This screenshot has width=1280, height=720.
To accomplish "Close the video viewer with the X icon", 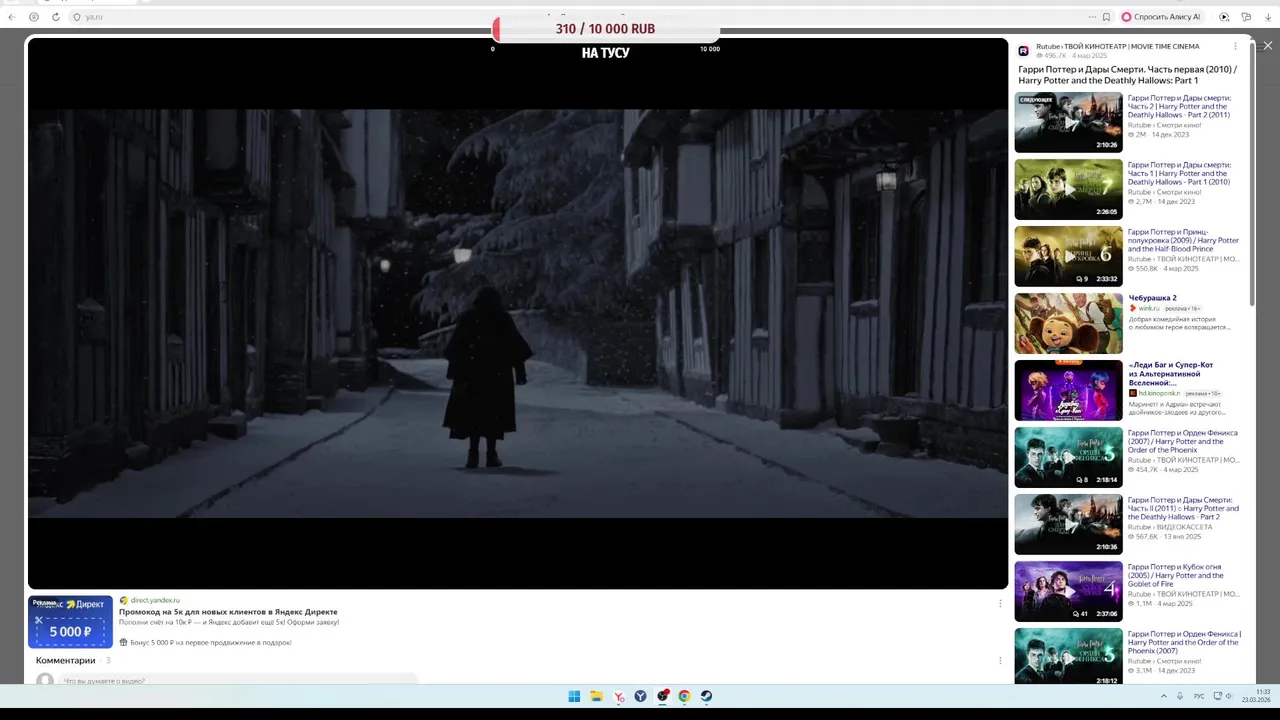I will pos(1267,46).
